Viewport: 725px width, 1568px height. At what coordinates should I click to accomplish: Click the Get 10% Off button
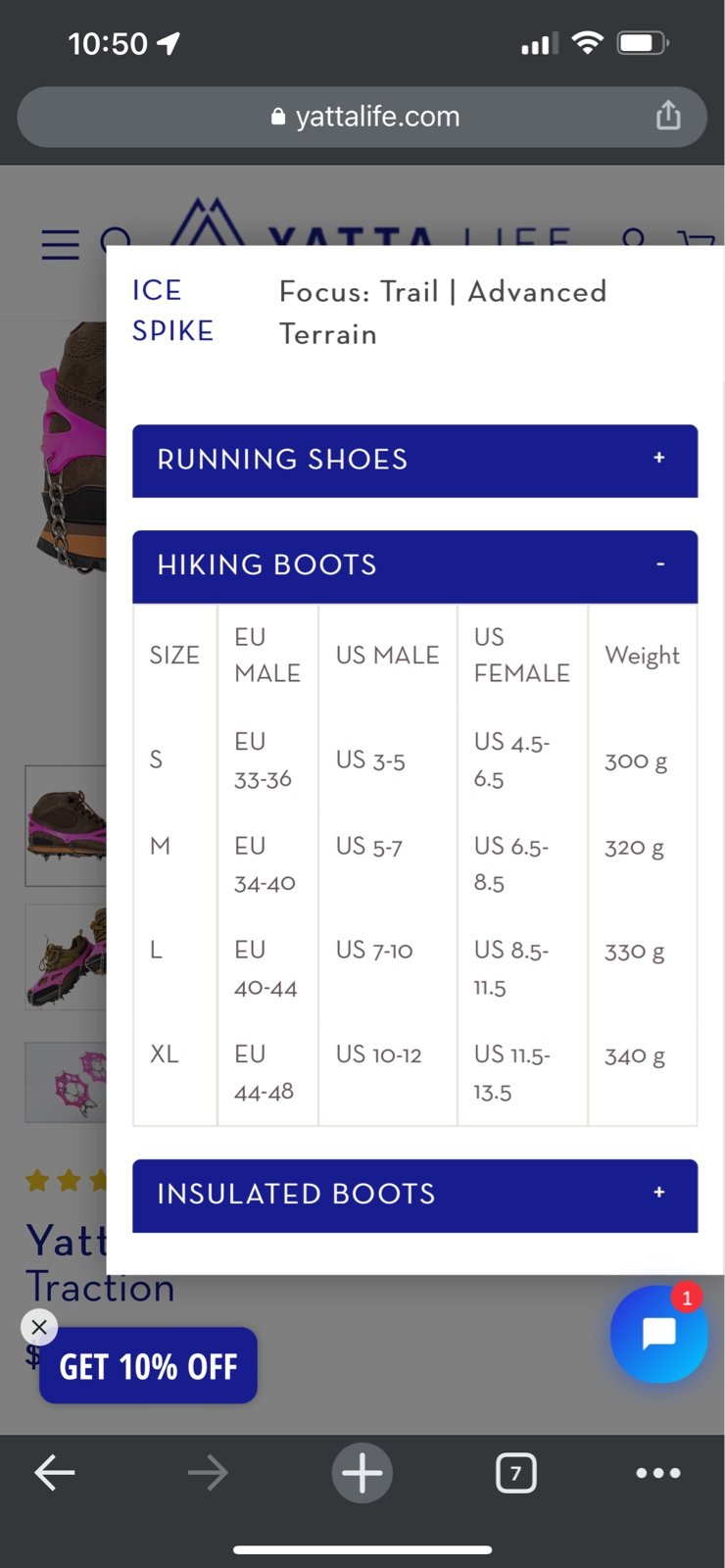pos(148,1366)
